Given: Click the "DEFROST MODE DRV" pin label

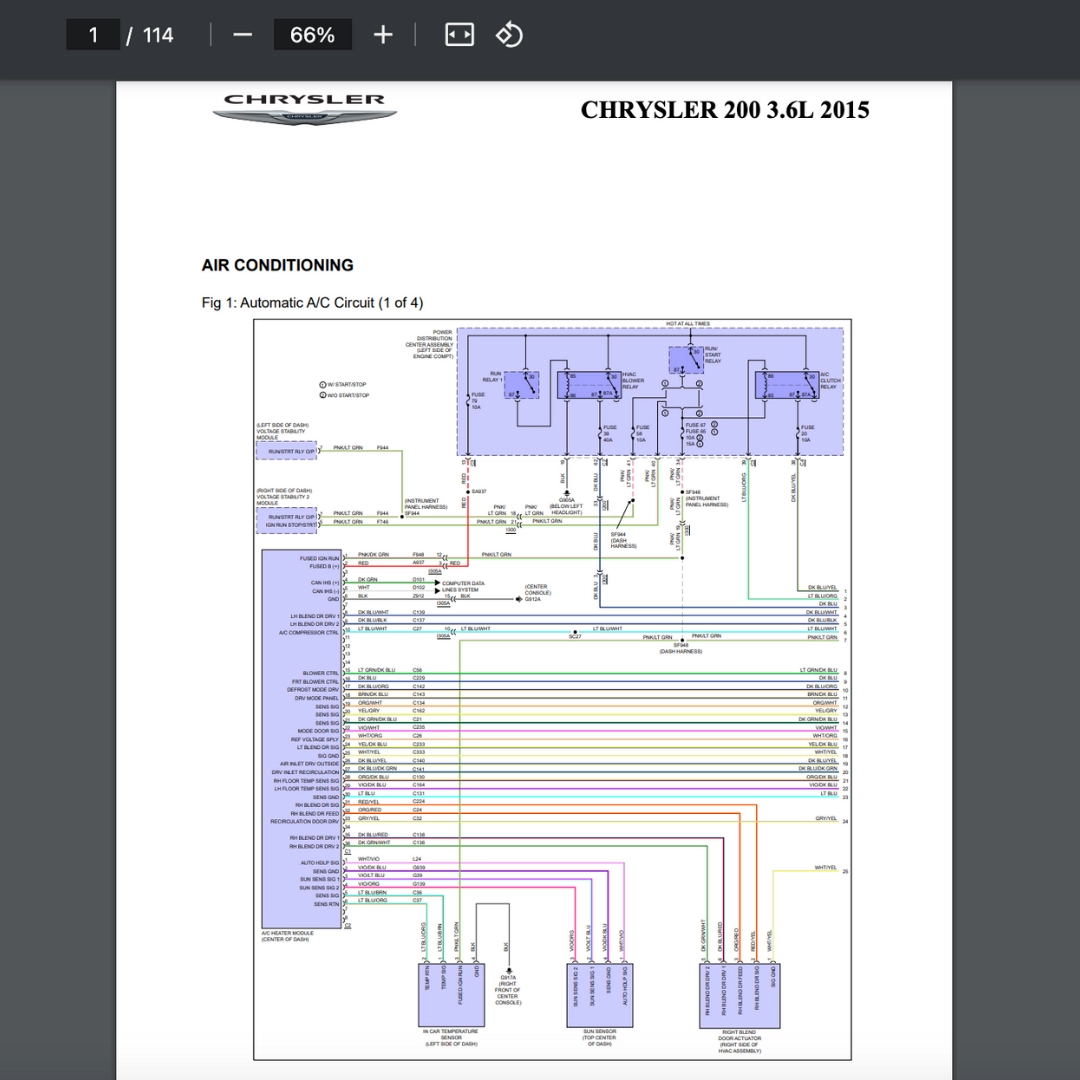Looking at the screenshot, I should [313, 689].
